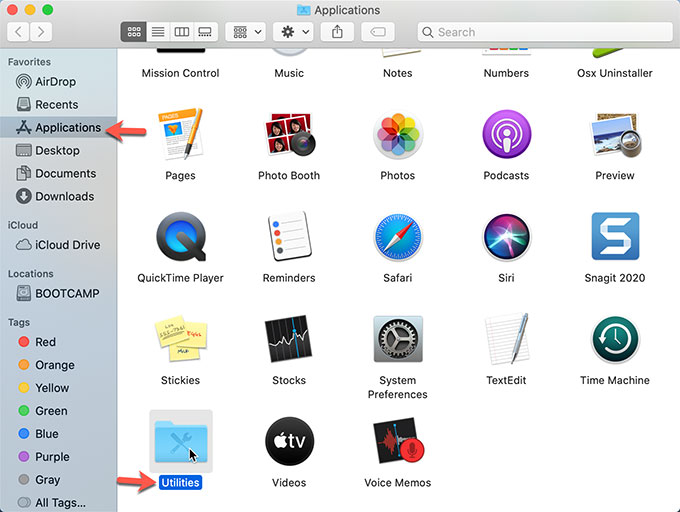680x512 pixels.
Task: Open iCloud Drive in the sidebar
Action: [x=58, y=245]
